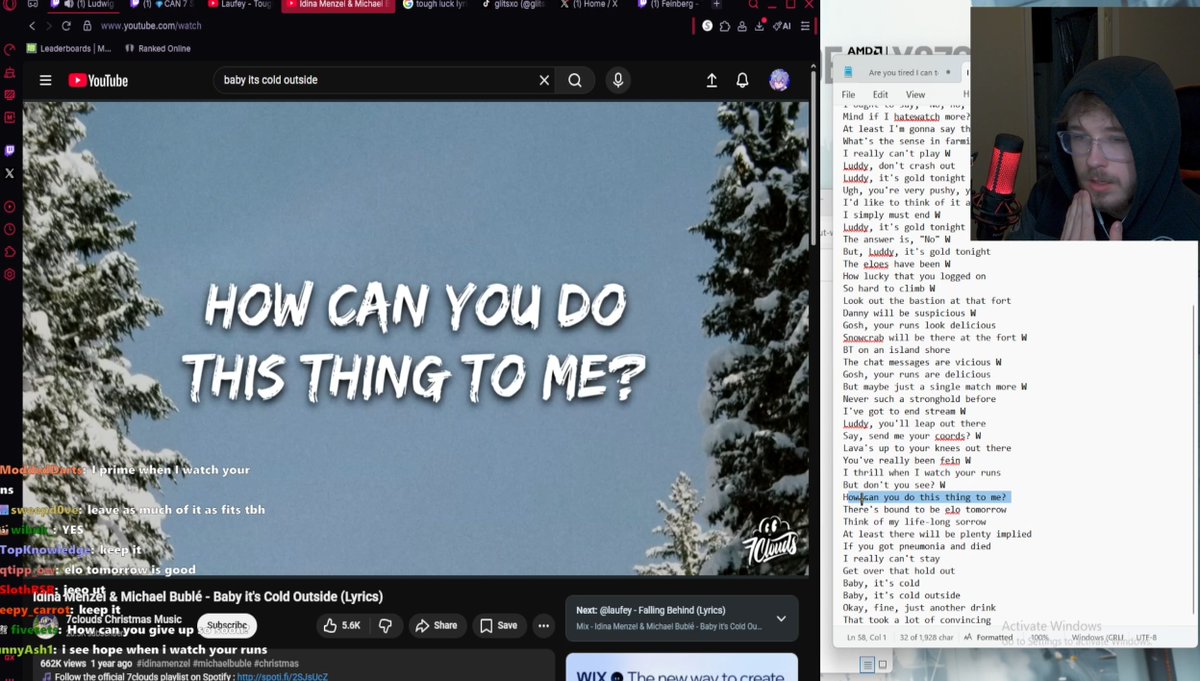This screenshot has width=1200, height=681.
Task: Click the line 'Okay, fine, just another drink'
Action: (x=917, y=608)
